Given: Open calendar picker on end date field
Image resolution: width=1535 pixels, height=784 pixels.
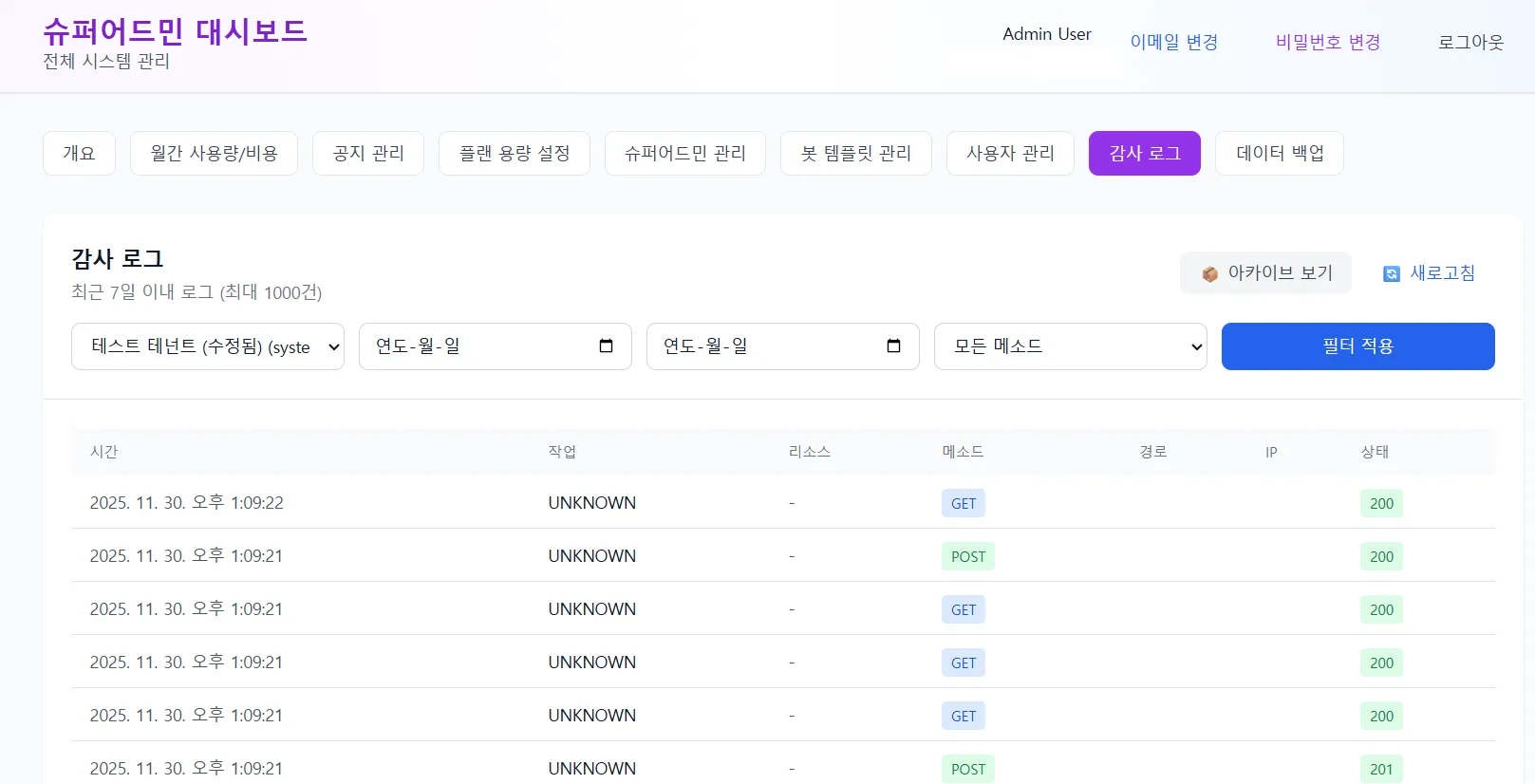Looking at the screenshot, I should click(893, 346).
